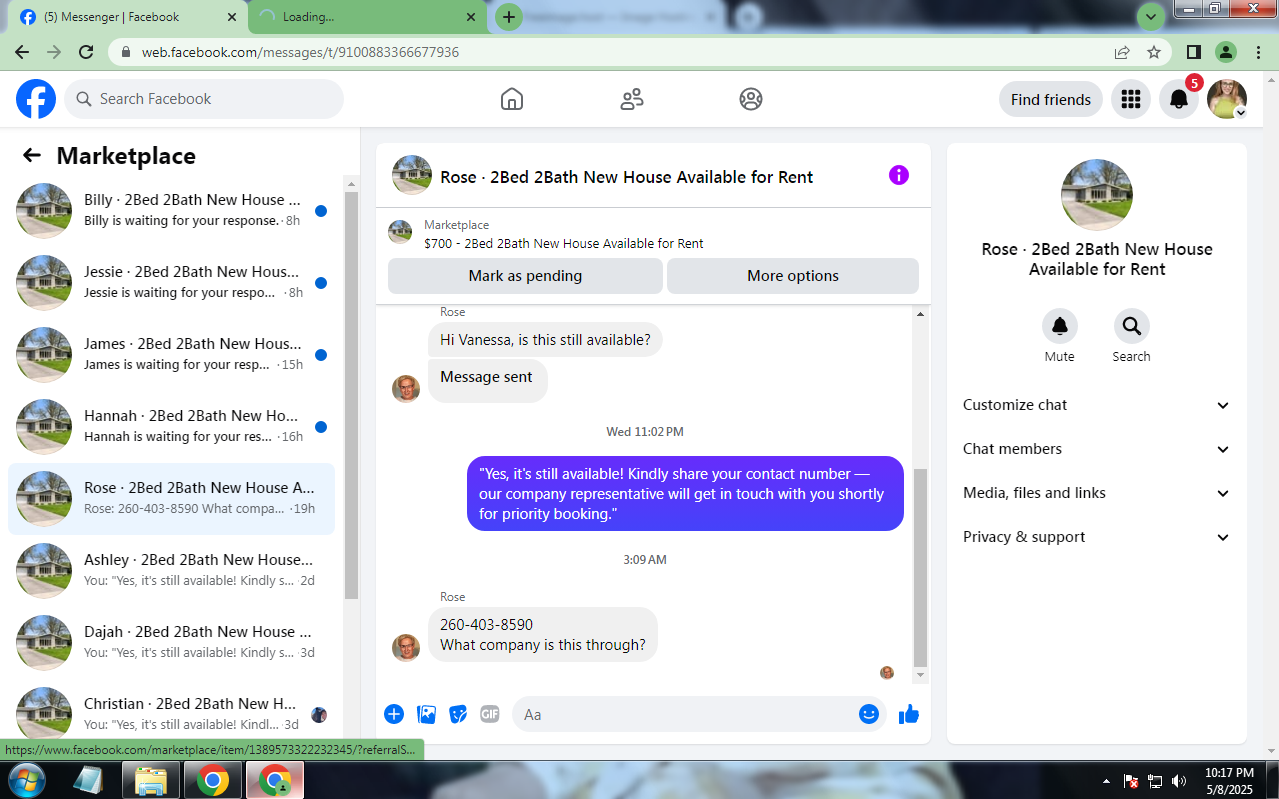Click the chat messages scrollbar thumb
This screenshot has height=799, width=1279.
point(920,567)
